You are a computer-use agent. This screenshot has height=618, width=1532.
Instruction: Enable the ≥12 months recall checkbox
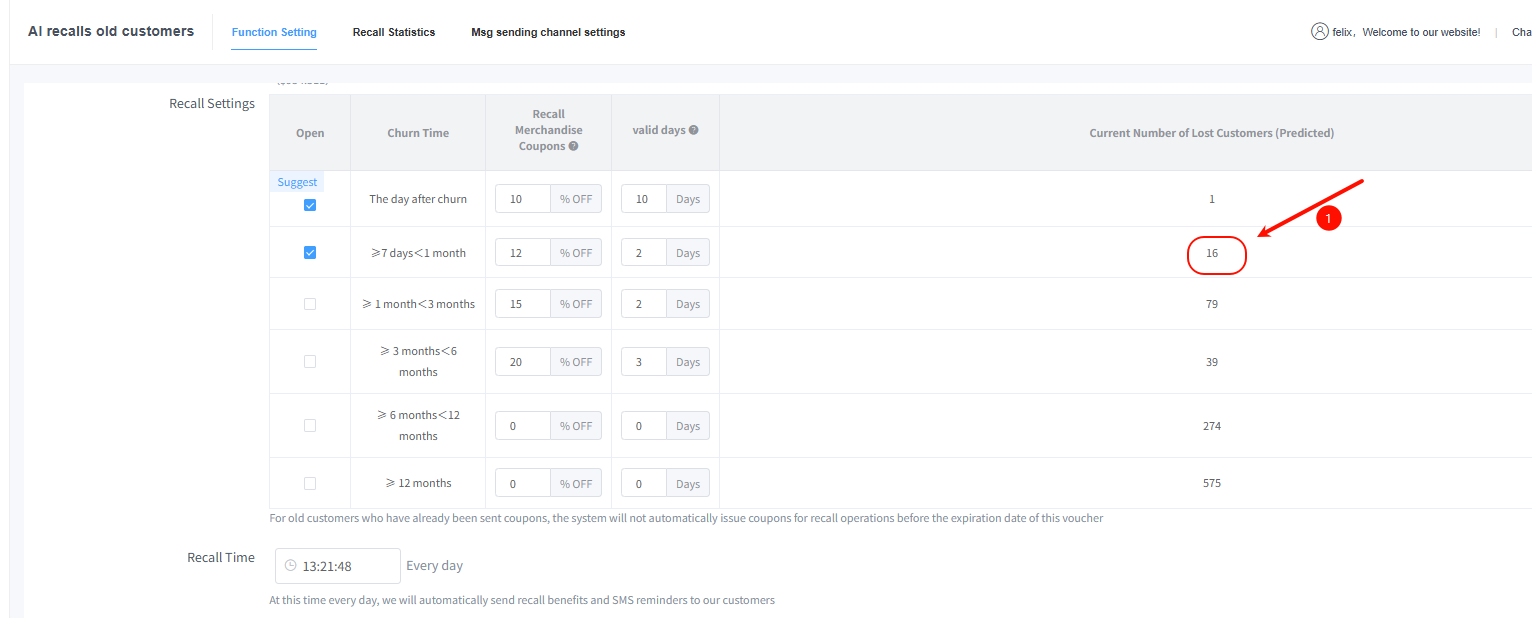coord(310,483)
